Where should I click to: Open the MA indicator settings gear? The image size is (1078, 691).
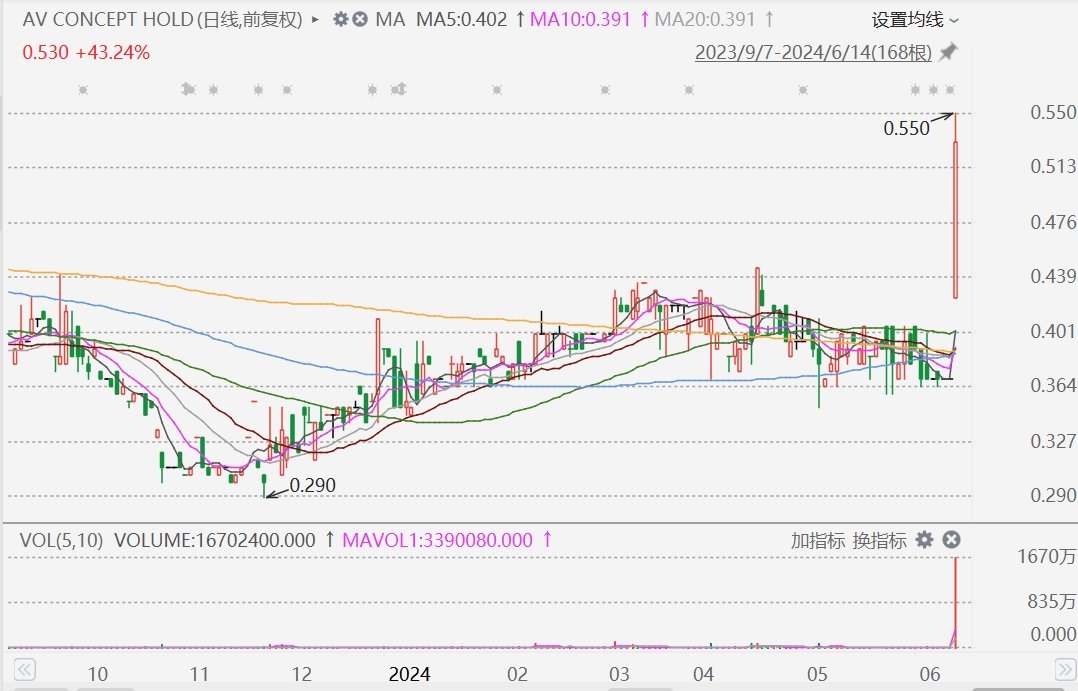click(341, 20)
